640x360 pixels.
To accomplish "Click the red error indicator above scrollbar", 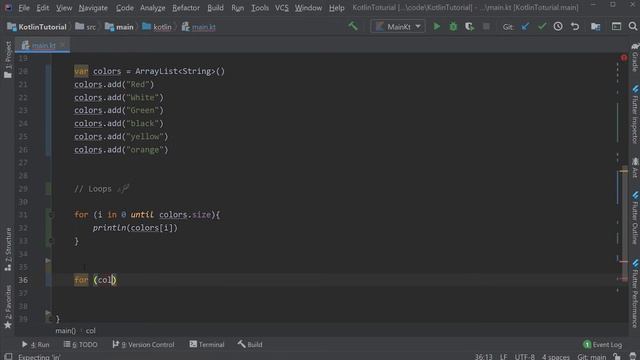I will coord(624,58).
